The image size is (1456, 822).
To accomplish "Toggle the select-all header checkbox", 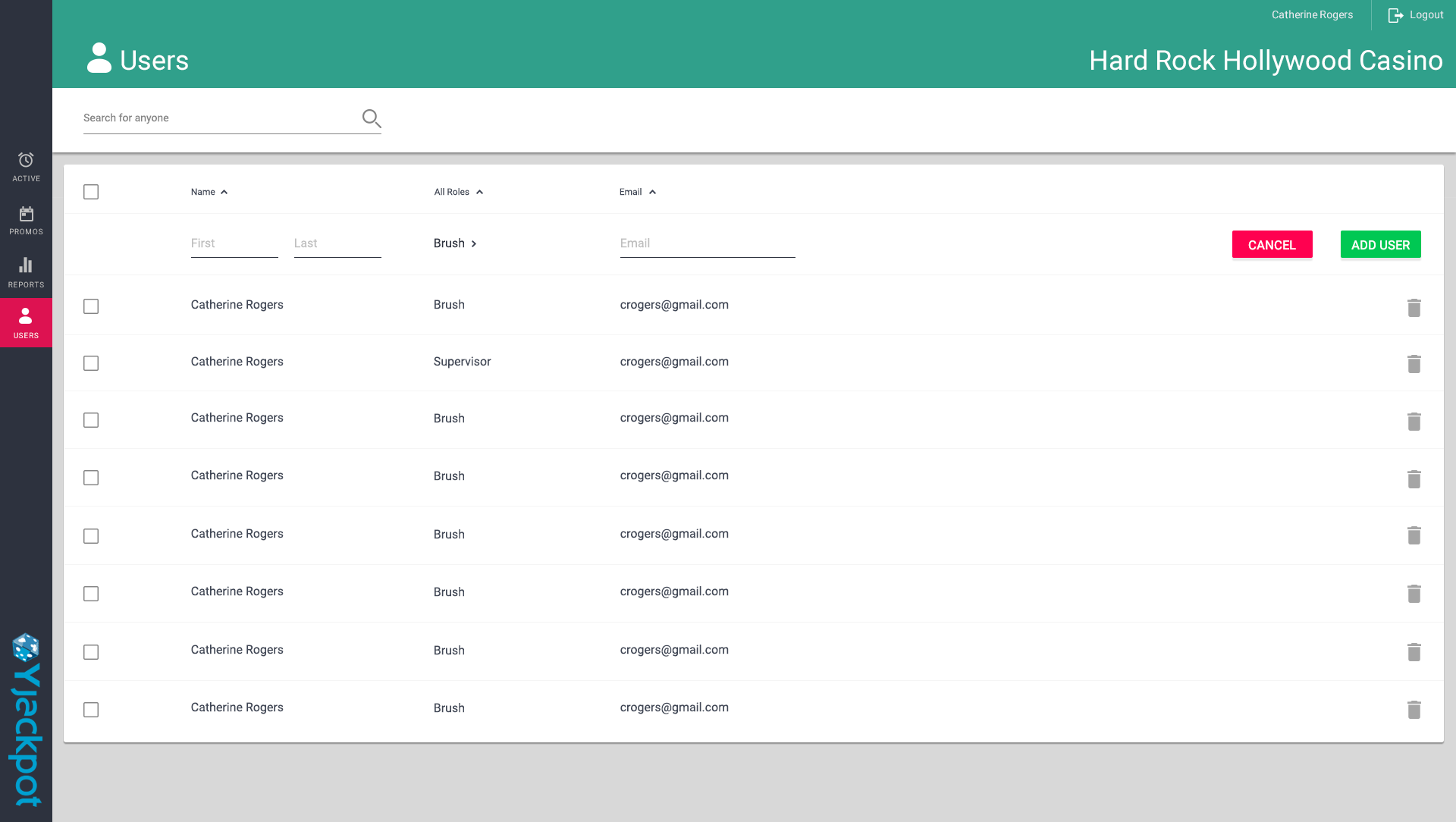I will click(x=91, y=192).
